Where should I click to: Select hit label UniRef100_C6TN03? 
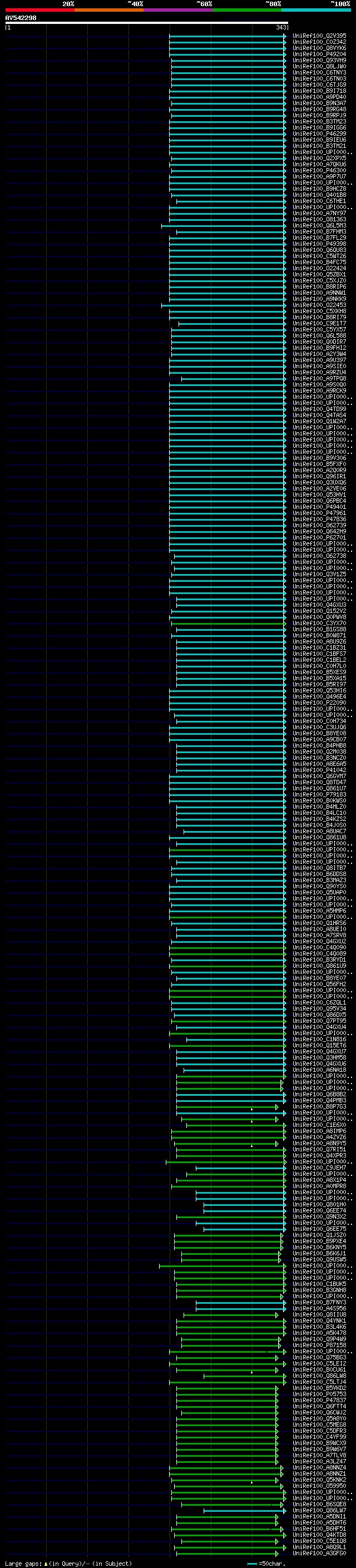[x=319, y=78]
